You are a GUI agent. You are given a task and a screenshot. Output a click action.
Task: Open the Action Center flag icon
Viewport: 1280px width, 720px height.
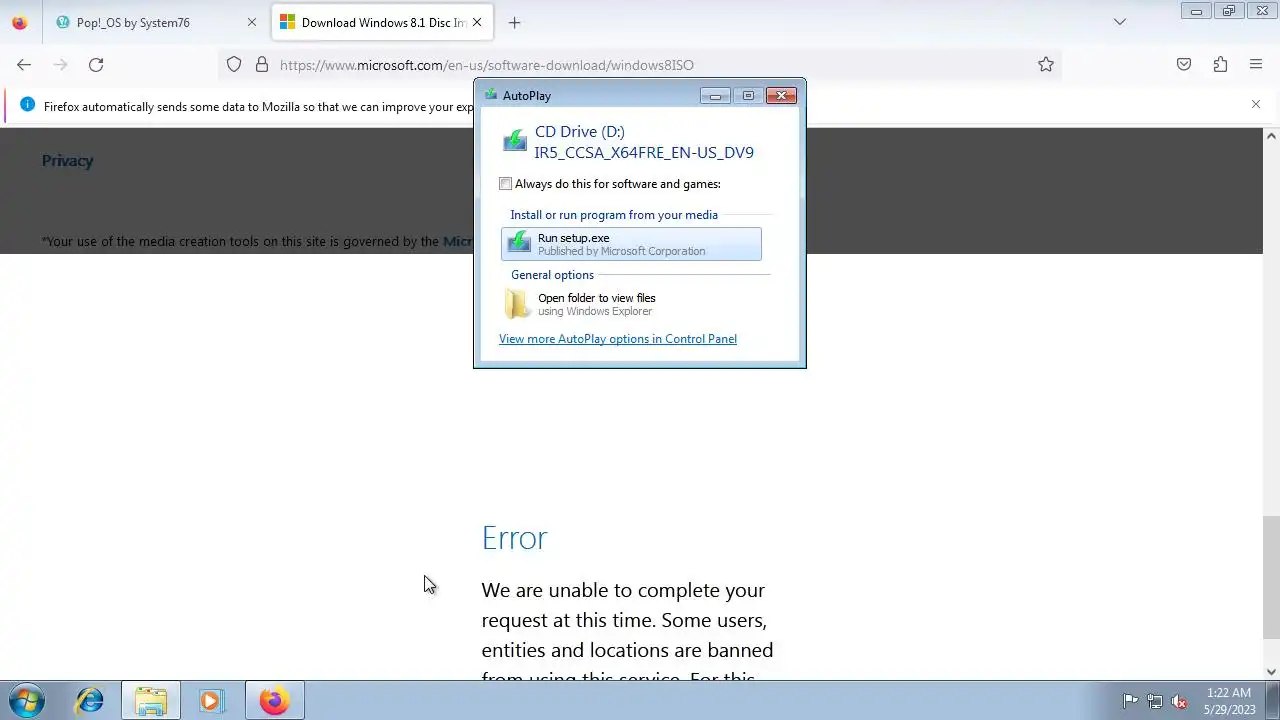click(x=1130, y=701)
